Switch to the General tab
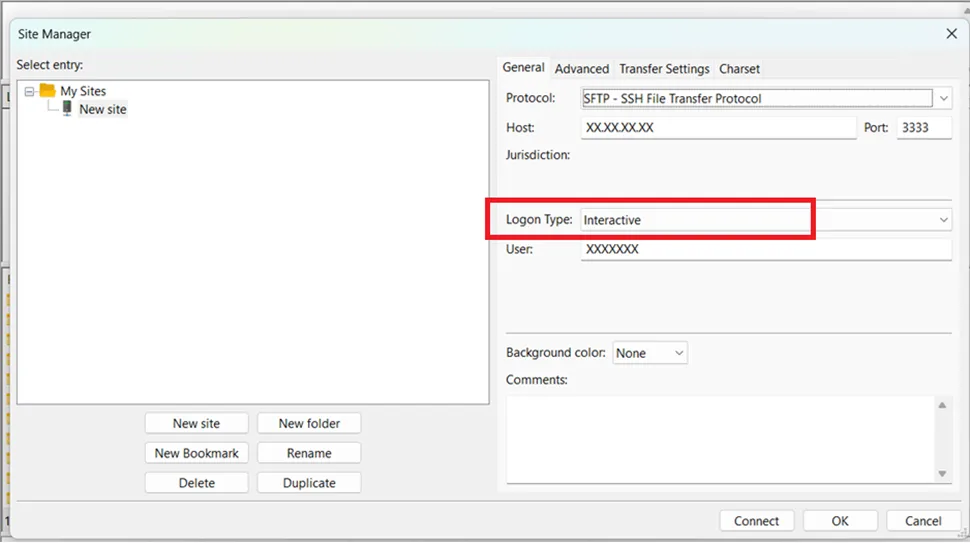970x543 pixels. [x=523, y=67]
